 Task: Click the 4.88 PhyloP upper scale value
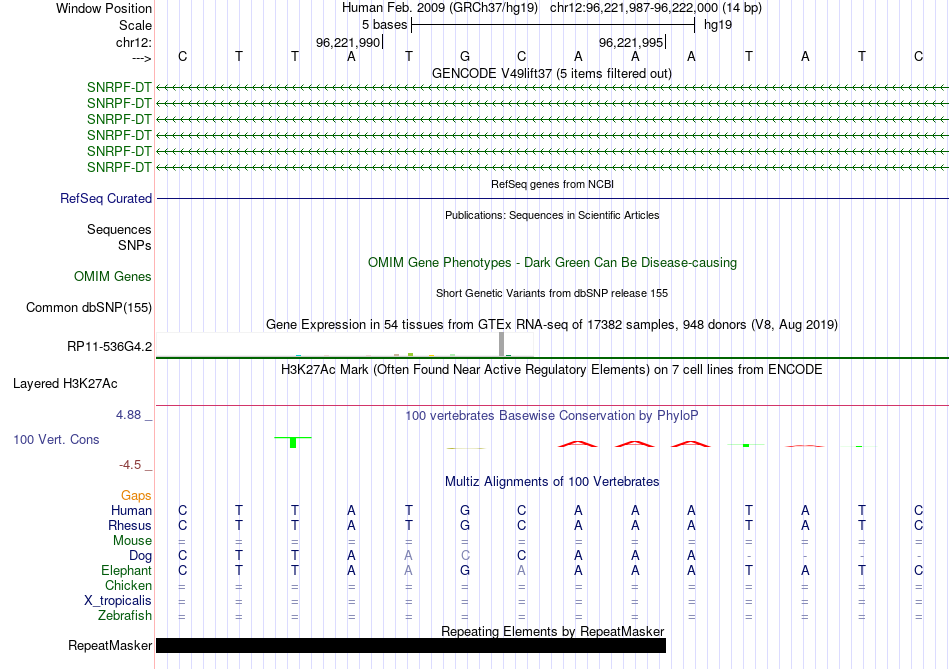128,415
